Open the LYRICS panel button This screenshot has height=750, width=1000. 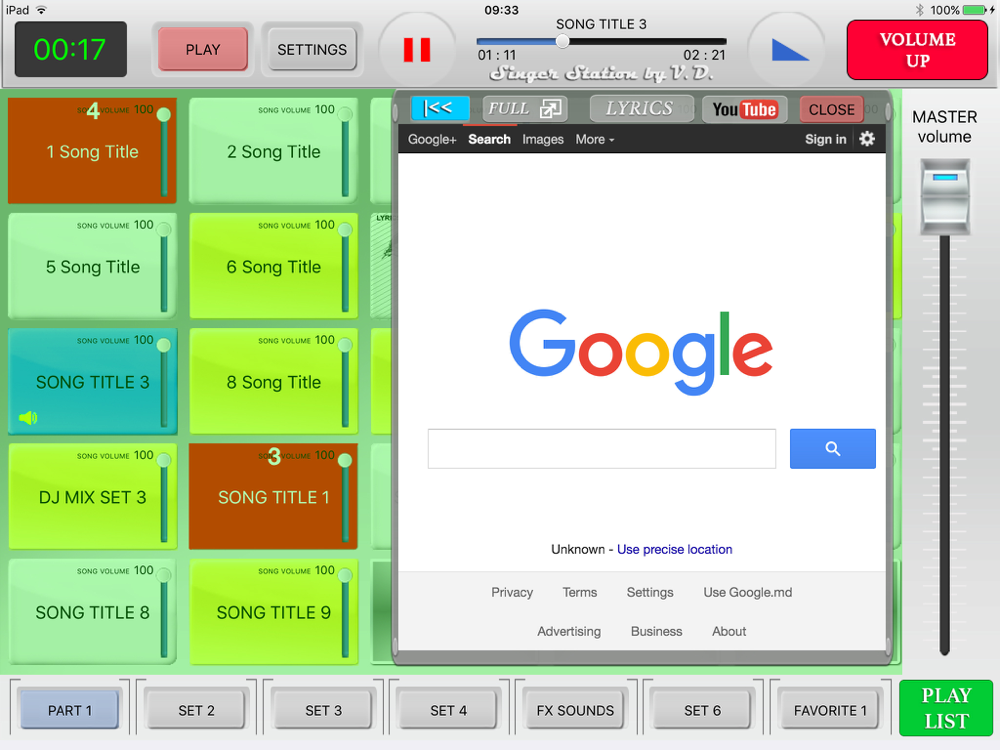(x=640, y=108)
